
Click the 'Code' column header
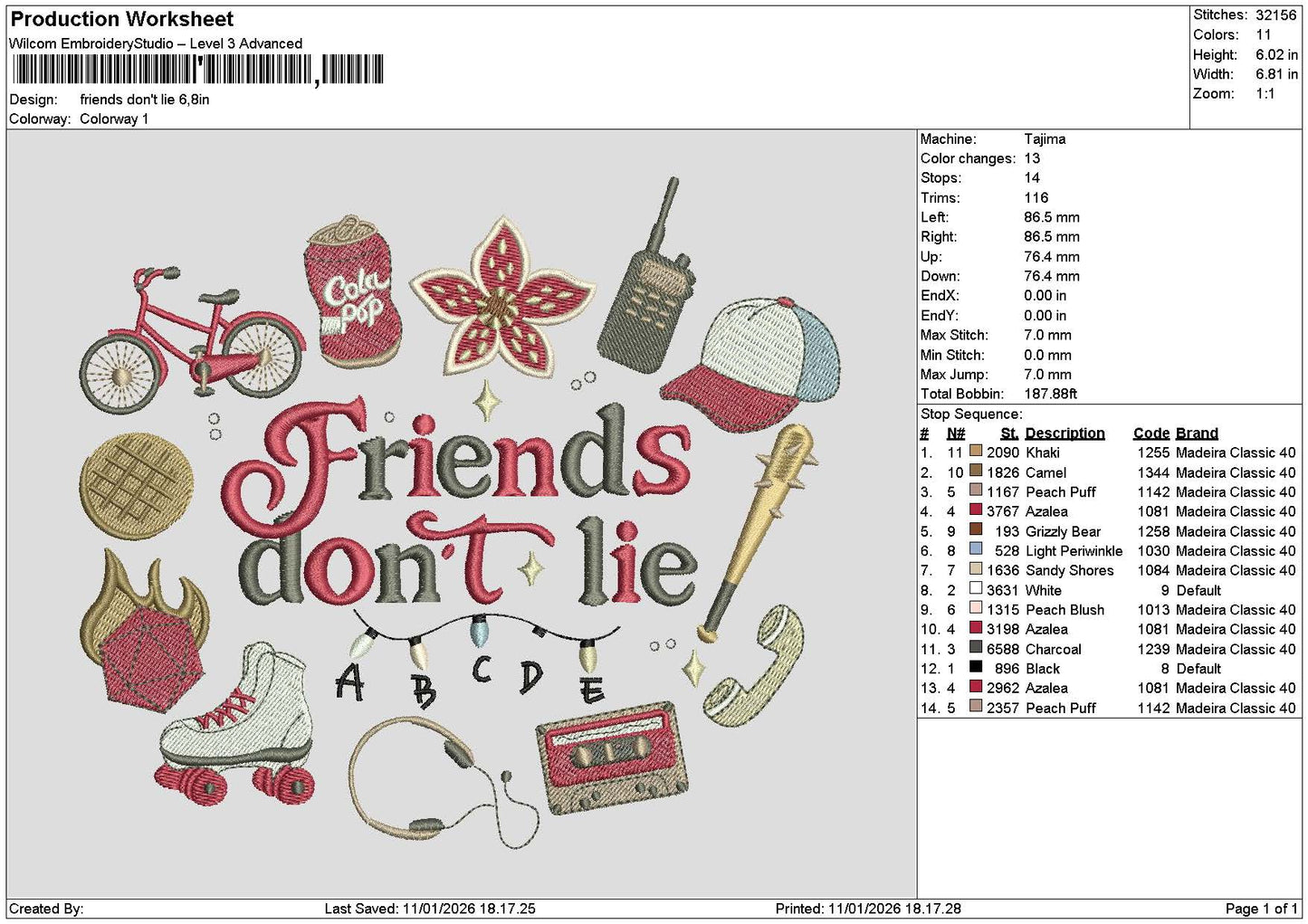1151,433
